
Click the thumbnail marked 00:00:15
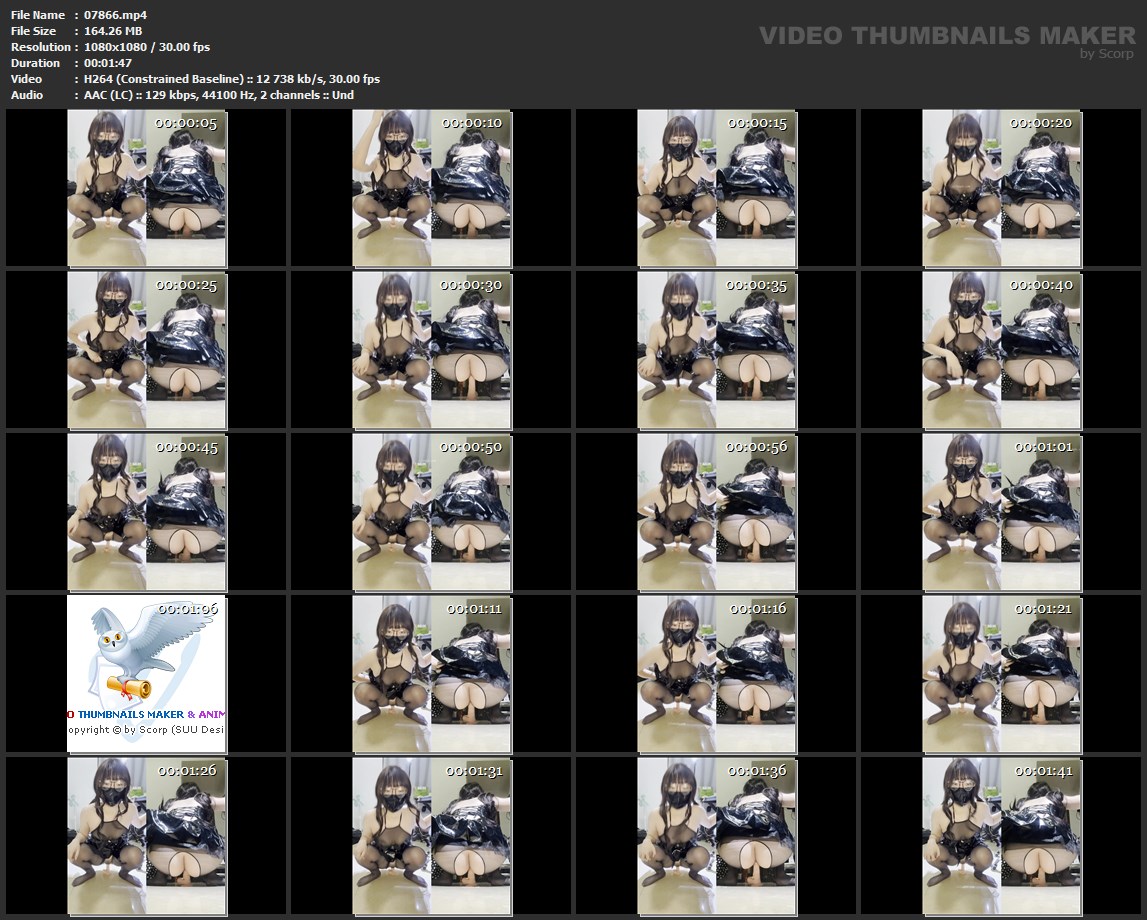click(x=717, y=189)
